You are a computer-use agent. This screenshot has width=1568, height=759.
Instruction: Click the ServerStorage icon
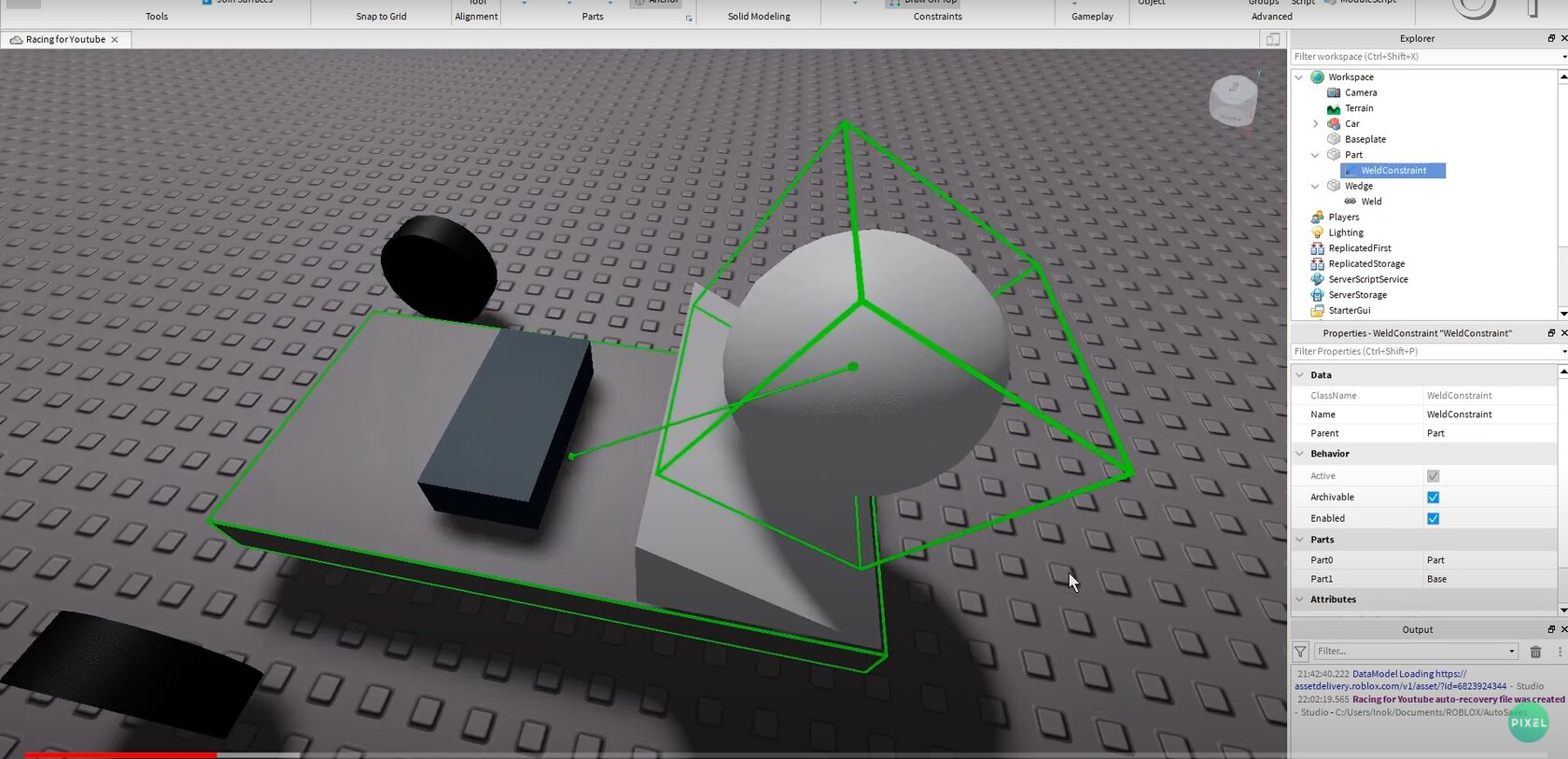tap(1317, 295)
